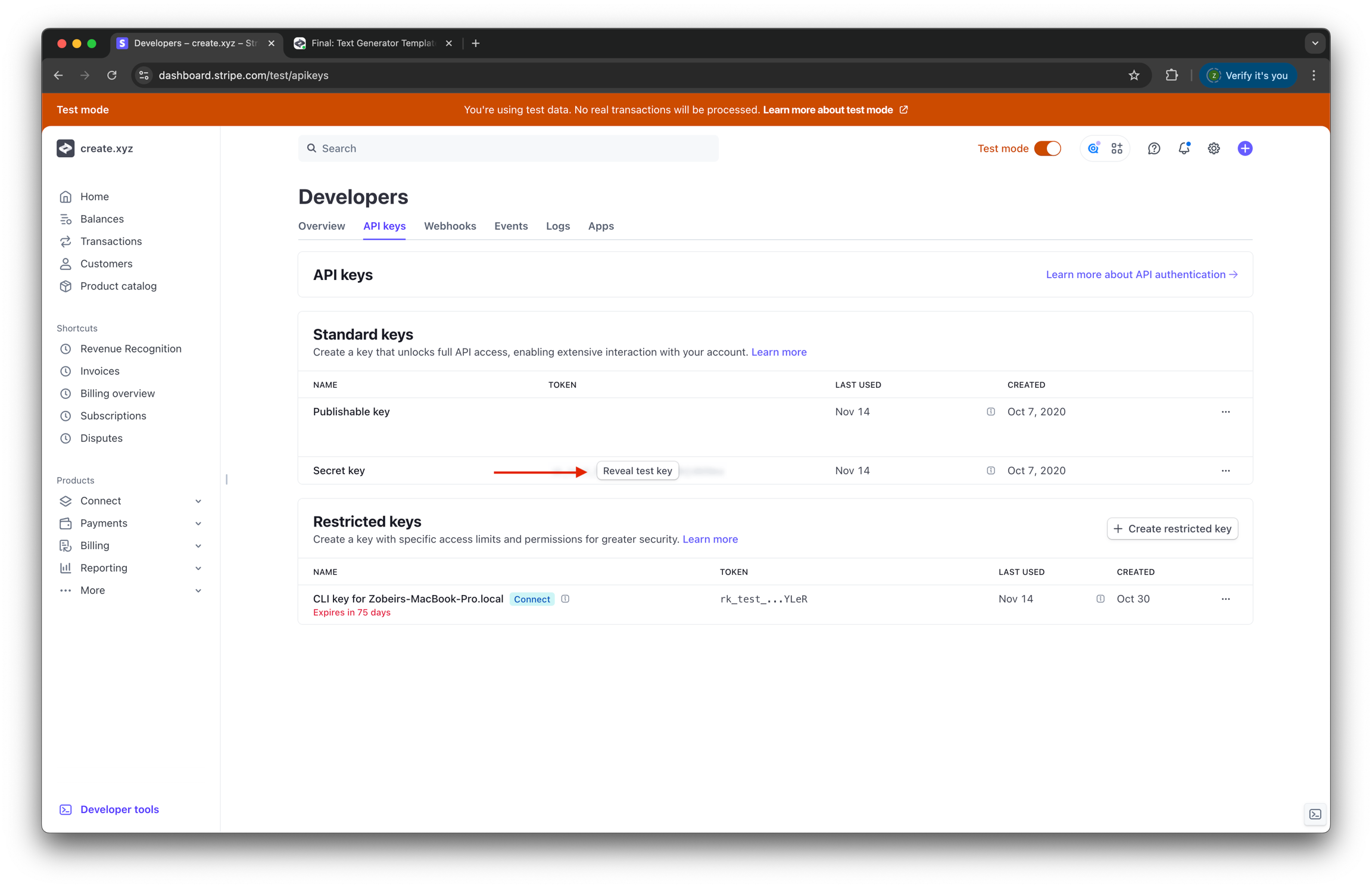
Task: Open the settings gear icon
Action: pyautogui.click(x=1214, y=149)
